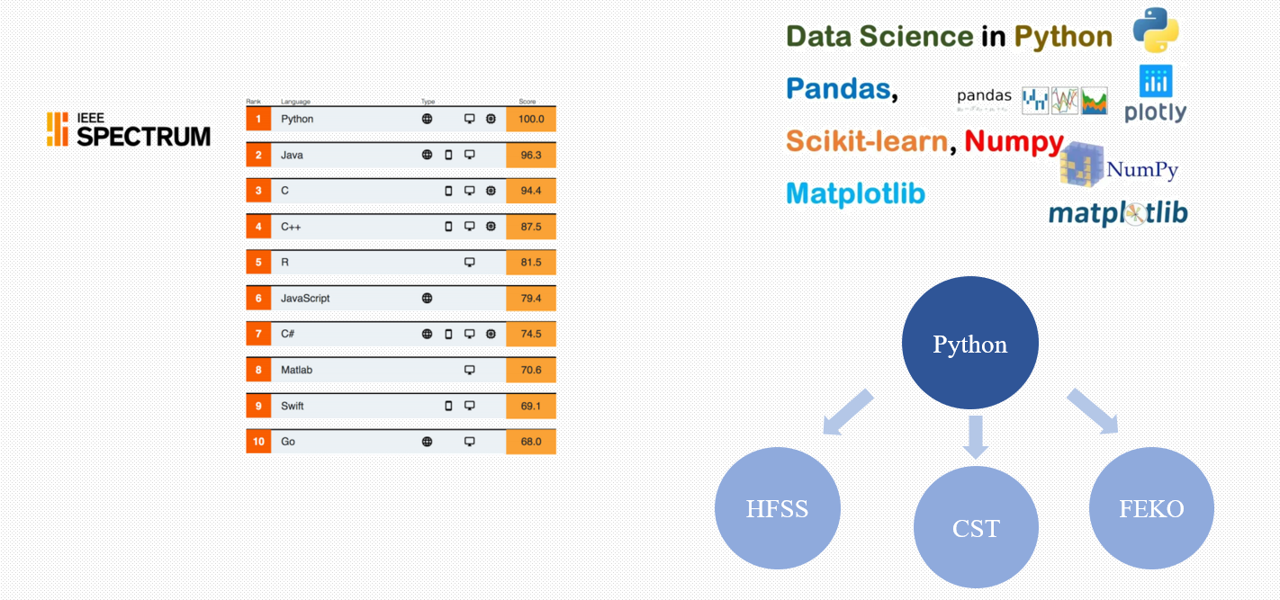Click the web globe icon in Go row

(x=427, y=442)
